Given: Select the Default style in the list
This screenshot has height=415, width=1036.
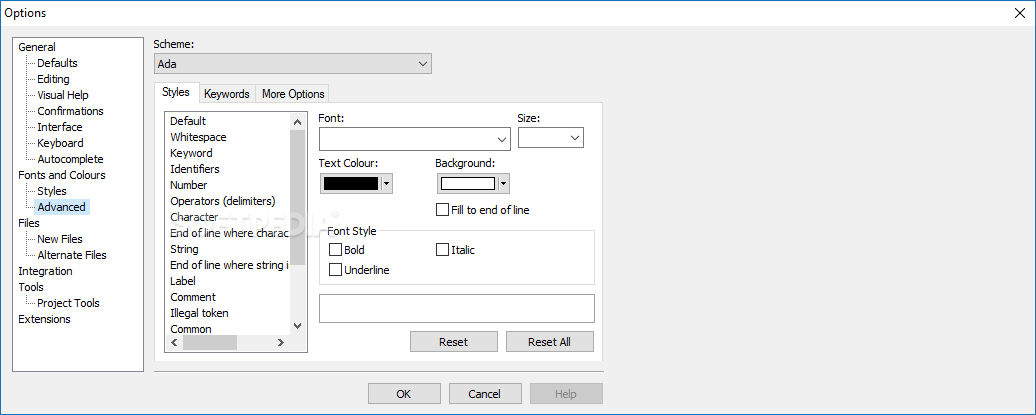Looking at the screenshot, I should (x=188, y=121).
